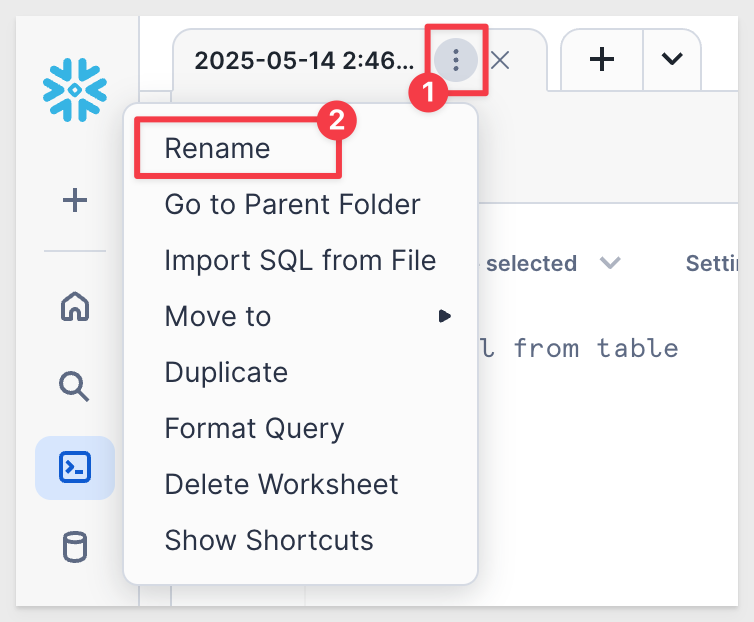Screen dimensions: 754x622
Task: Open the 'selected' dropdown chevron
Action: 610,263
